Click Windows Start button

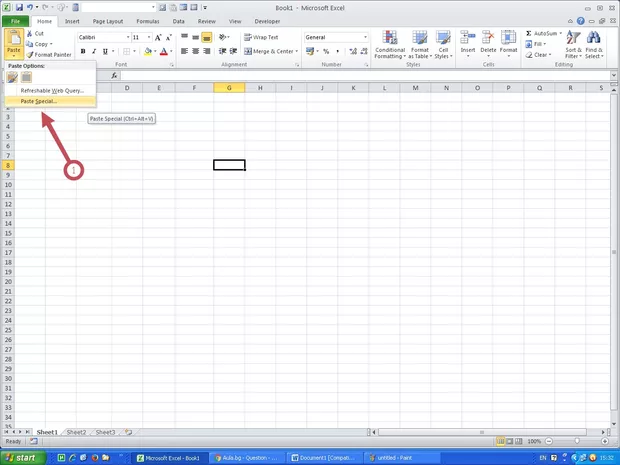(24, 457)
